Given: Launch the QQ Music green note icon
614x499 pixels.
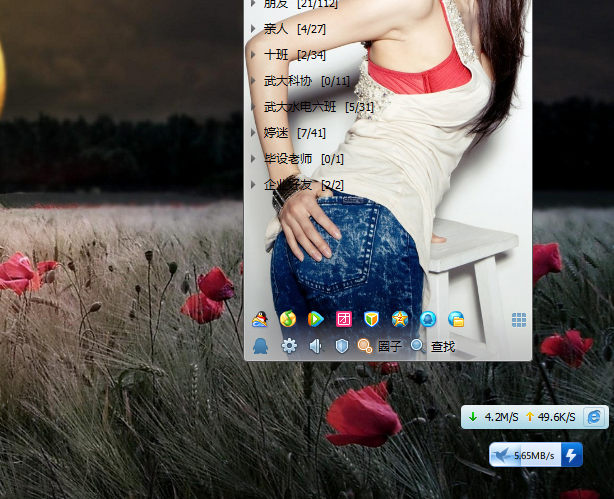Looking at the screenshot, I should 288,319.
